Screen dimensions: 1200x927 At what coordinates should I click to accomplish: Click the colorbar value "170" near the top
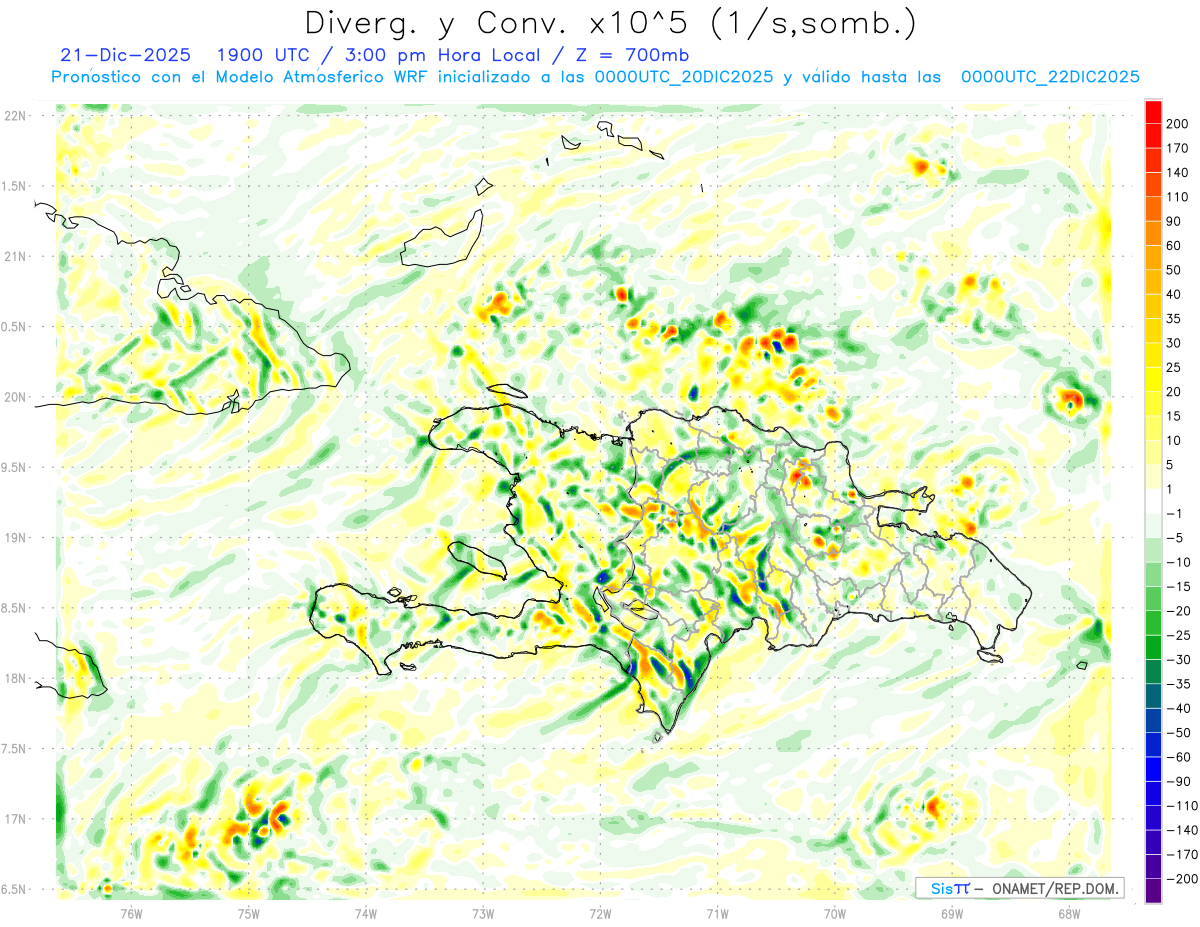[1178, 149]
